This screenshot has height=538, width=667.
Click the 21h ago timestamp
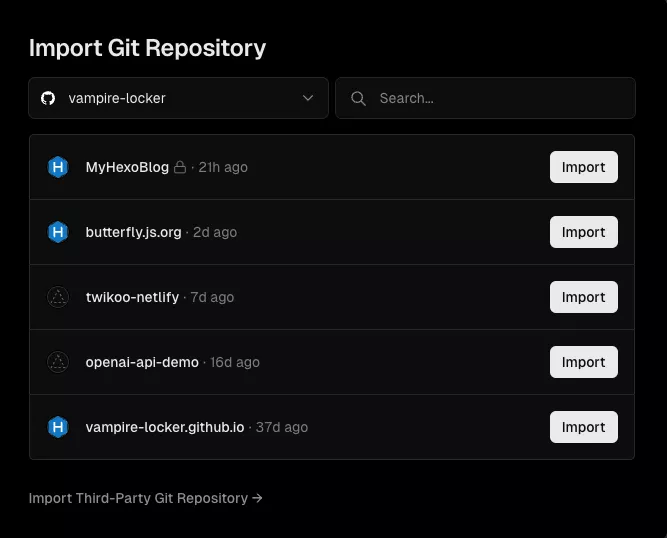click(x=223, y=167)
